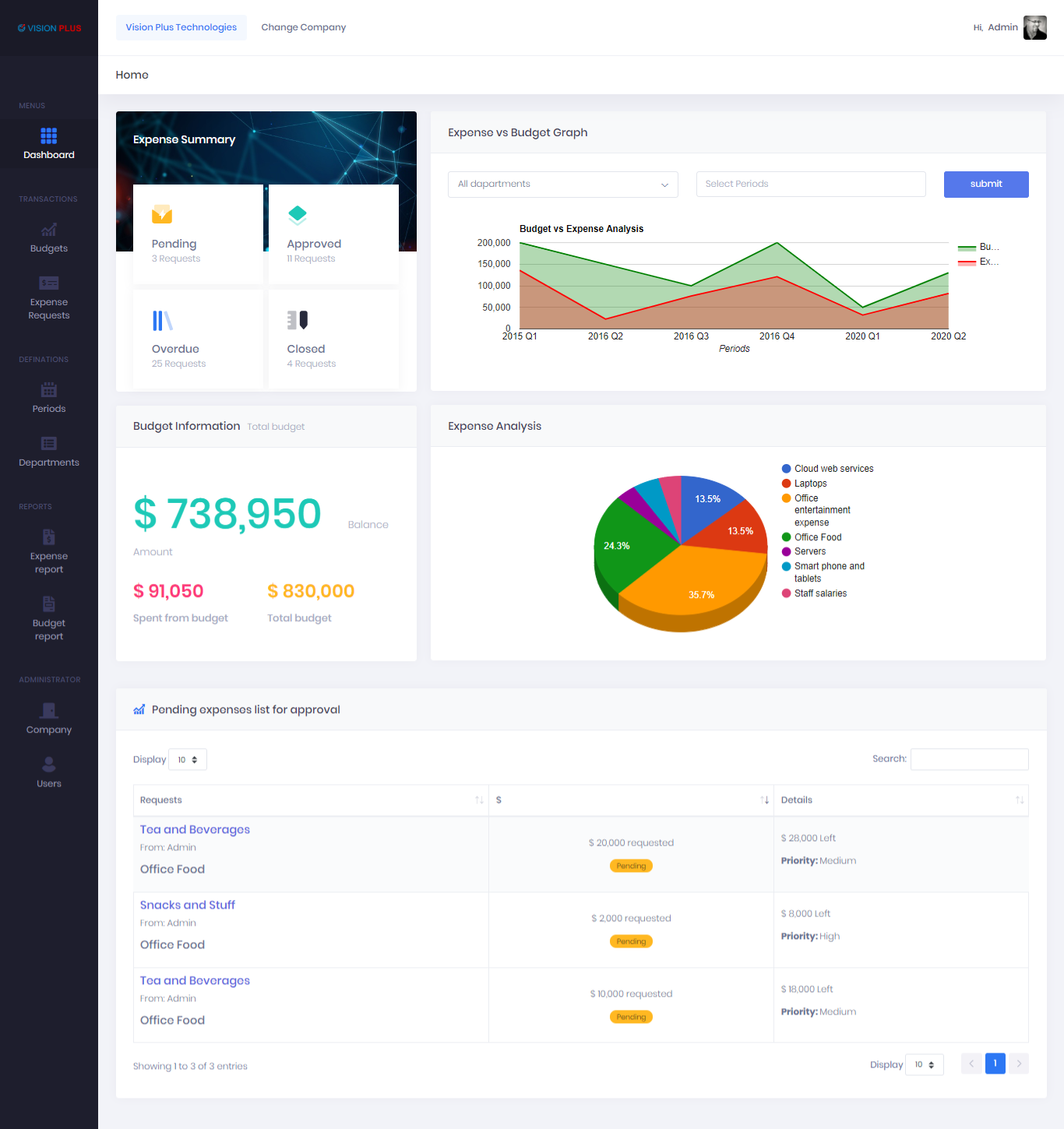Select the Vision Plus Technologies tab
This screenshot has height=1129, width=1064.
pos(181,27)
